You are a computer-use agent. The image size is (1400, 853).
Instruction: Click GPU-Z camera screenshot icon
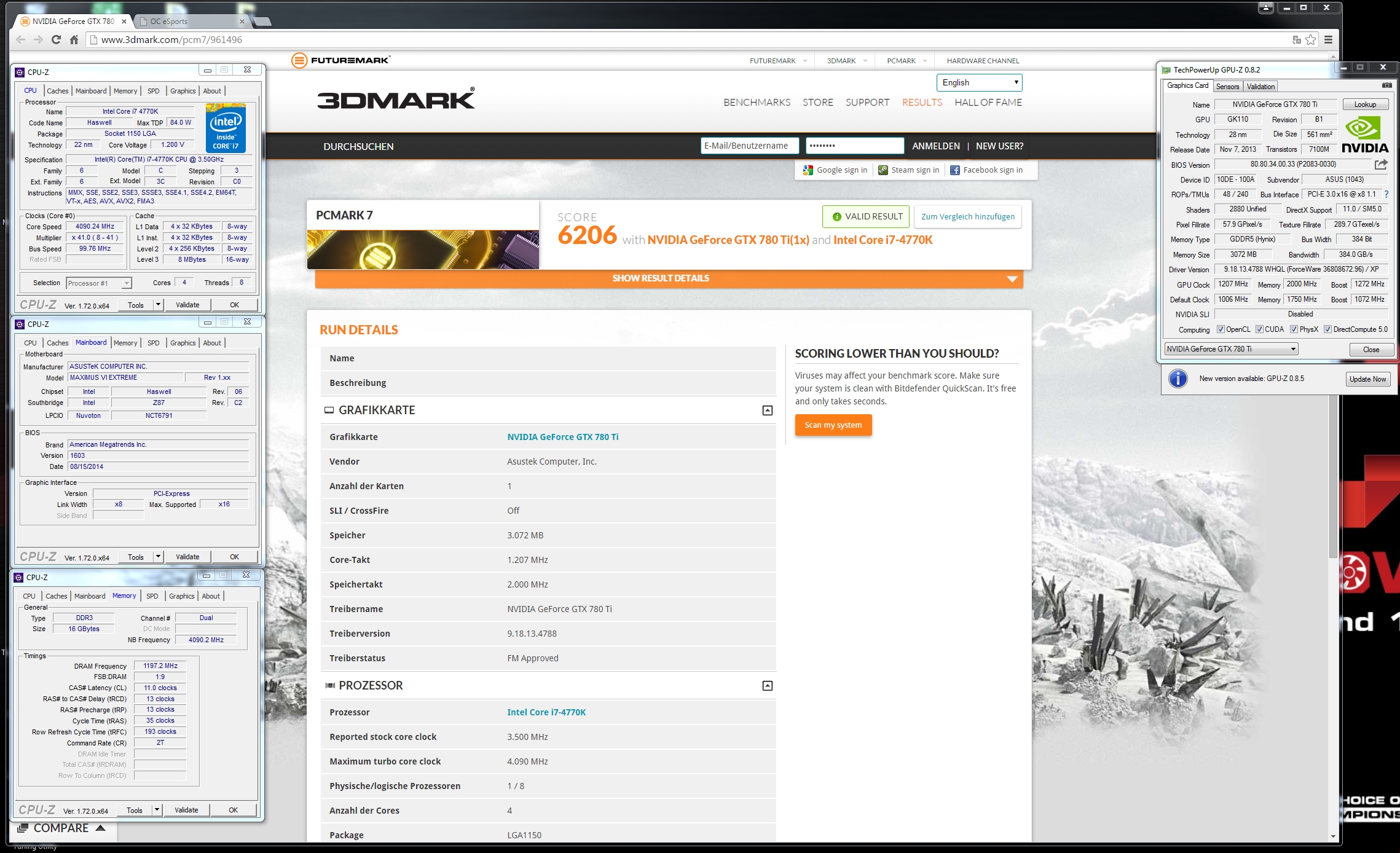(x=1386, y=85)
